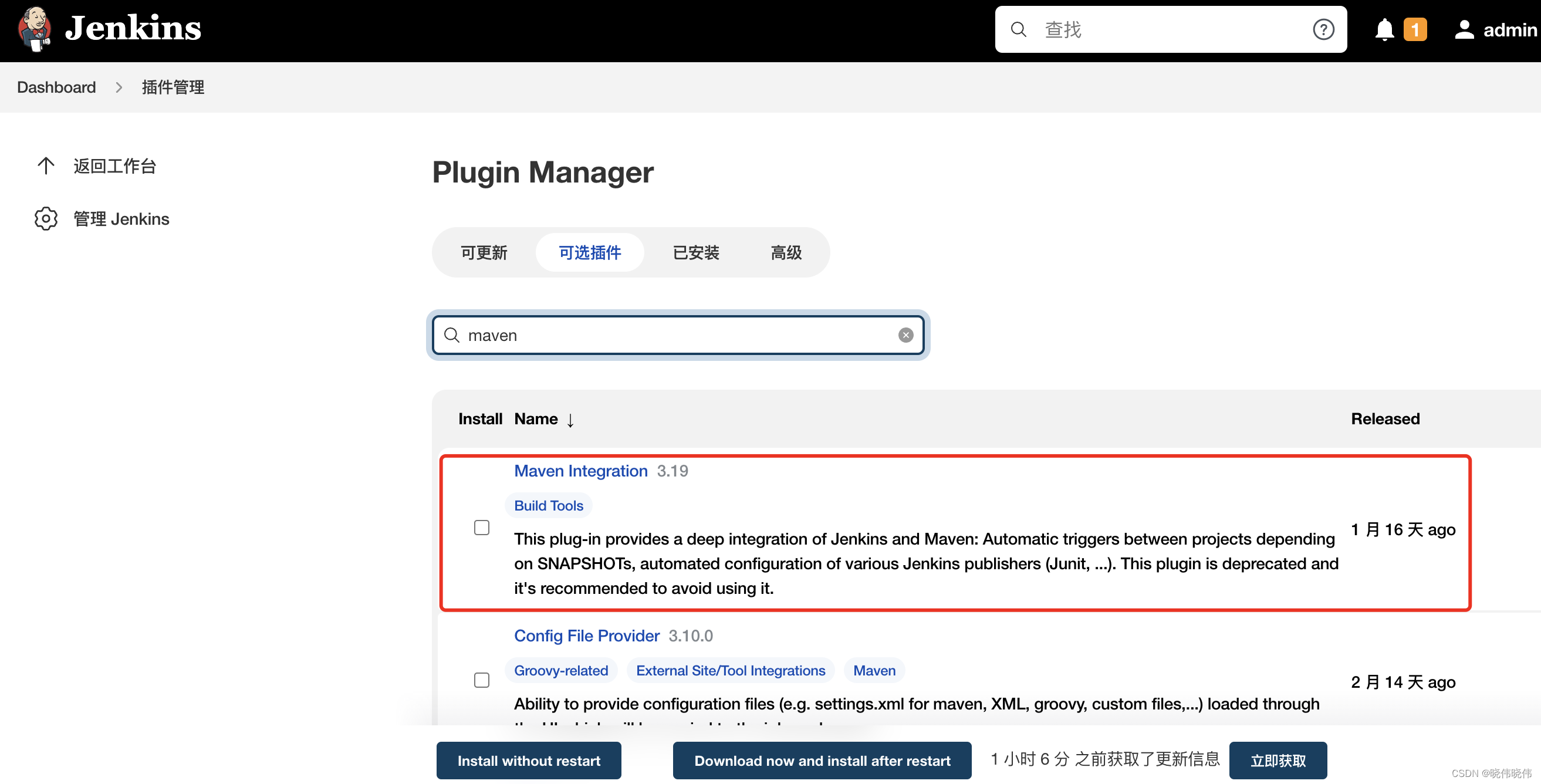Open the Maven Integration plugin link
This screenshot has height=784, width=1541.
pos(580,471)
